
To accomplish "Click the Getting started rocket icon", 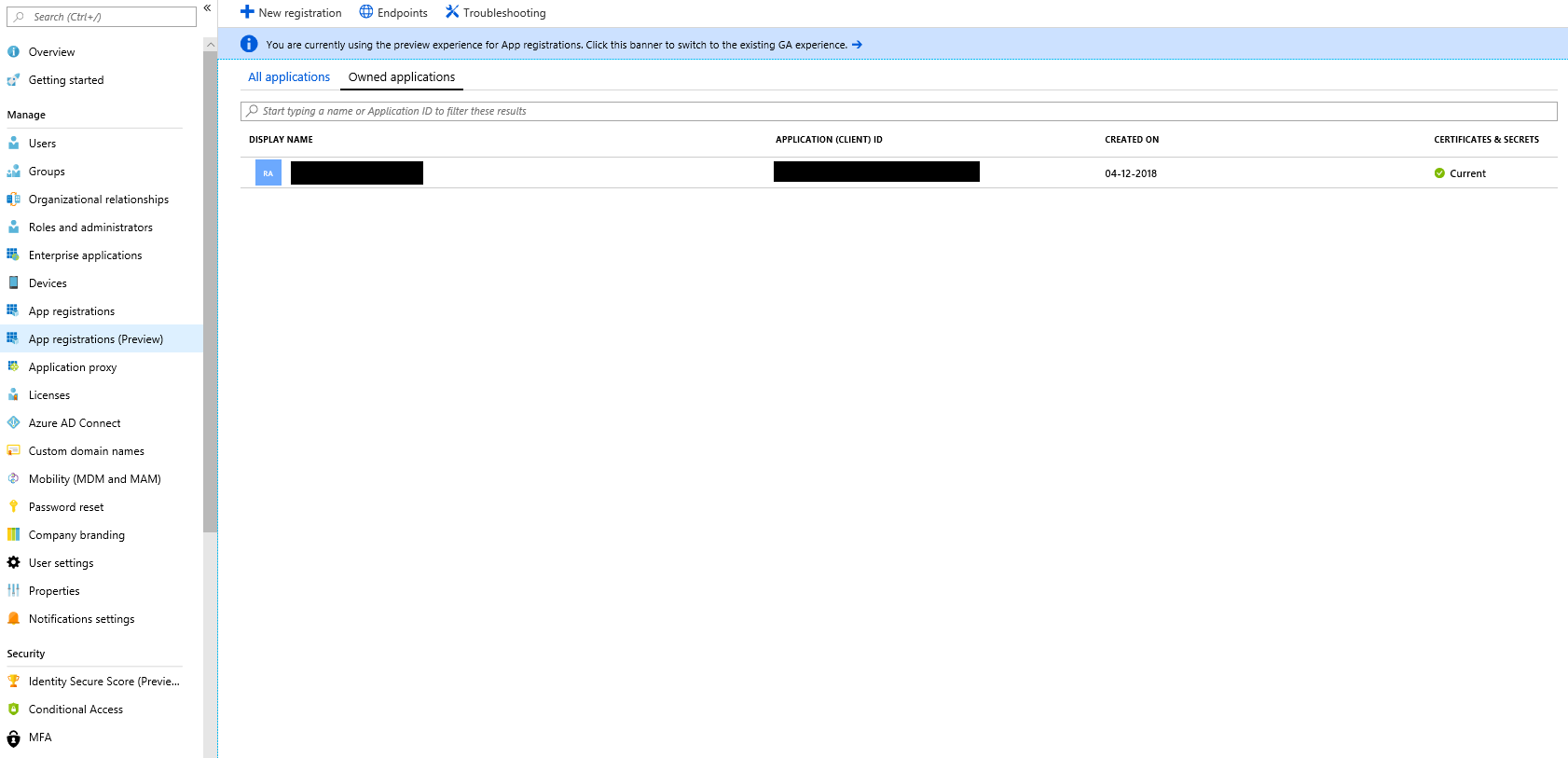I will tap(13, 80).
